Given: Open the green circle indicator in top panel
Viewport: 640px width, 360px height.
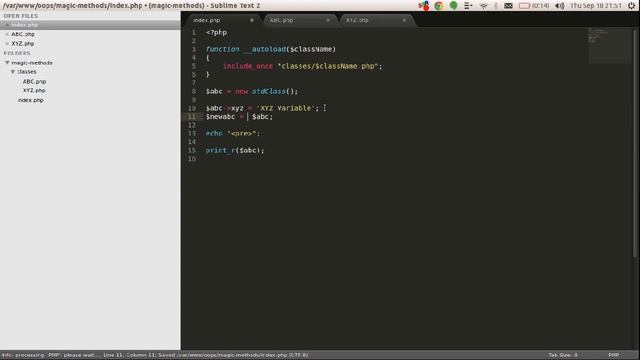Looking at the screenshot, I should click(453, 6).
